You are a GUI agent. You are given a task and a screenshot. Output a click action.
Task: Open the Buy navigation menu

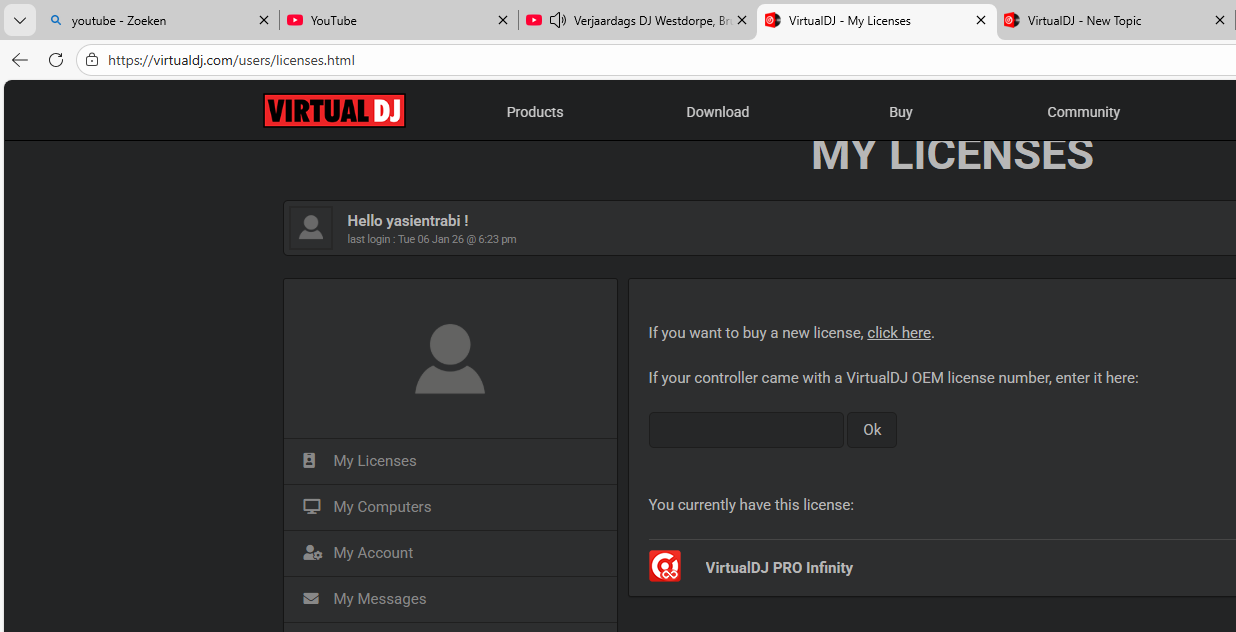coord(900,112)
